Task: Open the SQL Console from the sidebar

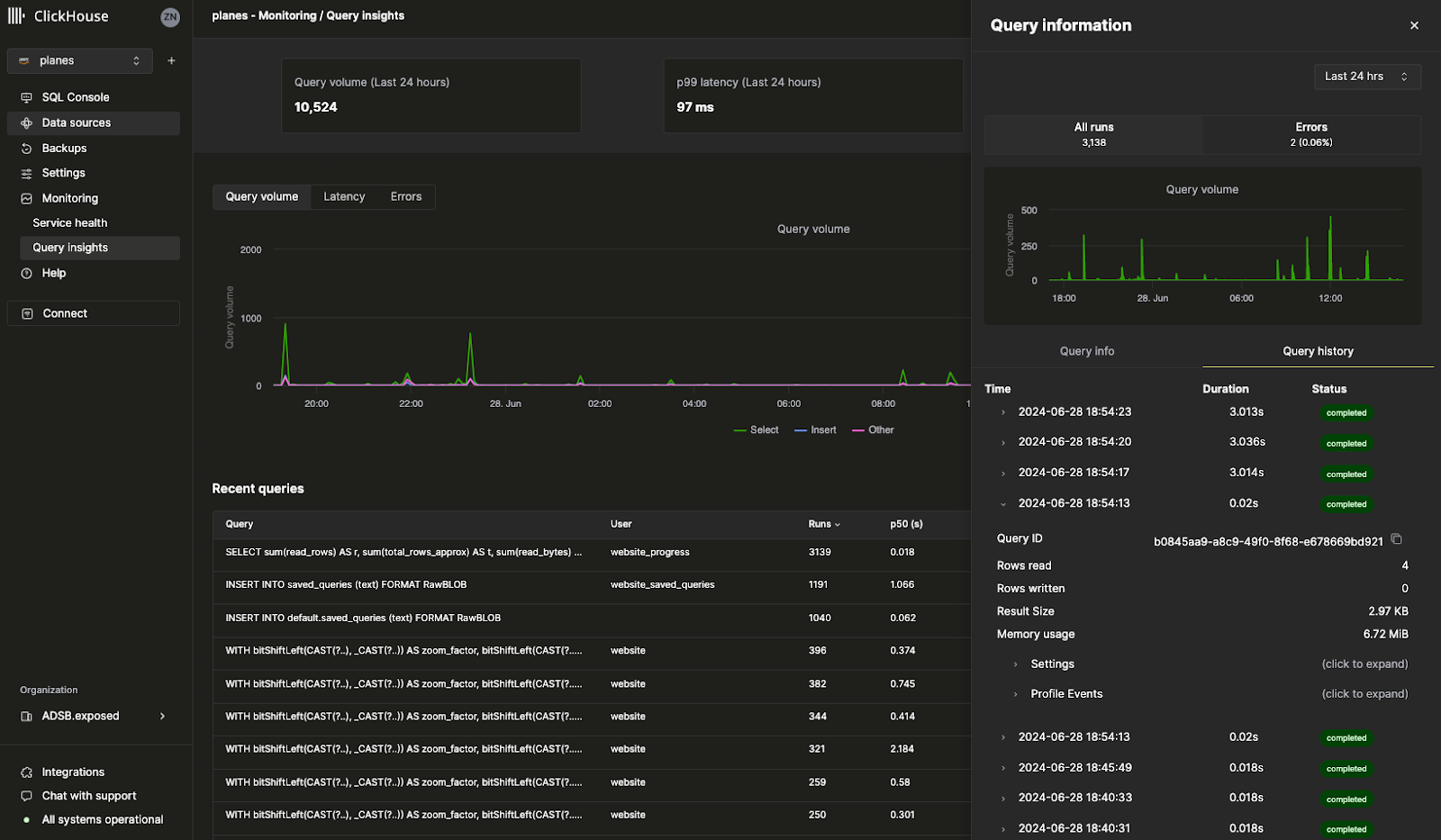Action: [x=75, y=96]
